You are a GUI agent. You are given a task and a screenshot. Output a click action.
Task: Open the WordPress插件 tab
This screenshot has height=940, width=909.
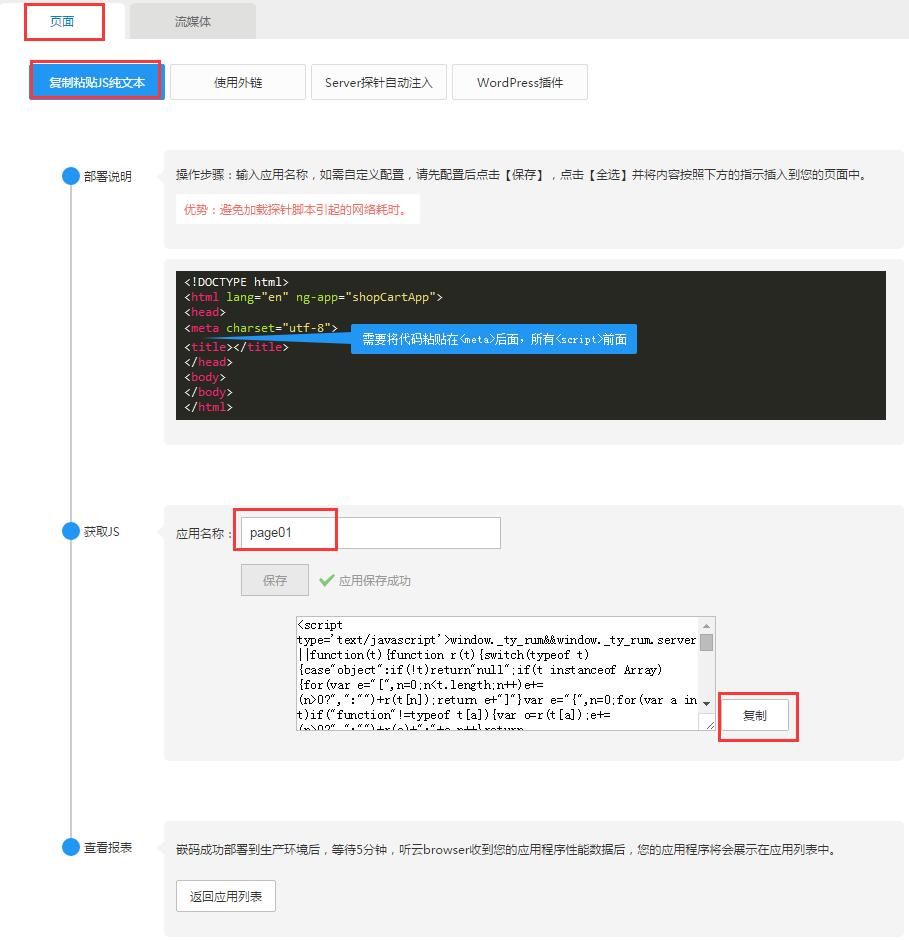pos(520,82)
